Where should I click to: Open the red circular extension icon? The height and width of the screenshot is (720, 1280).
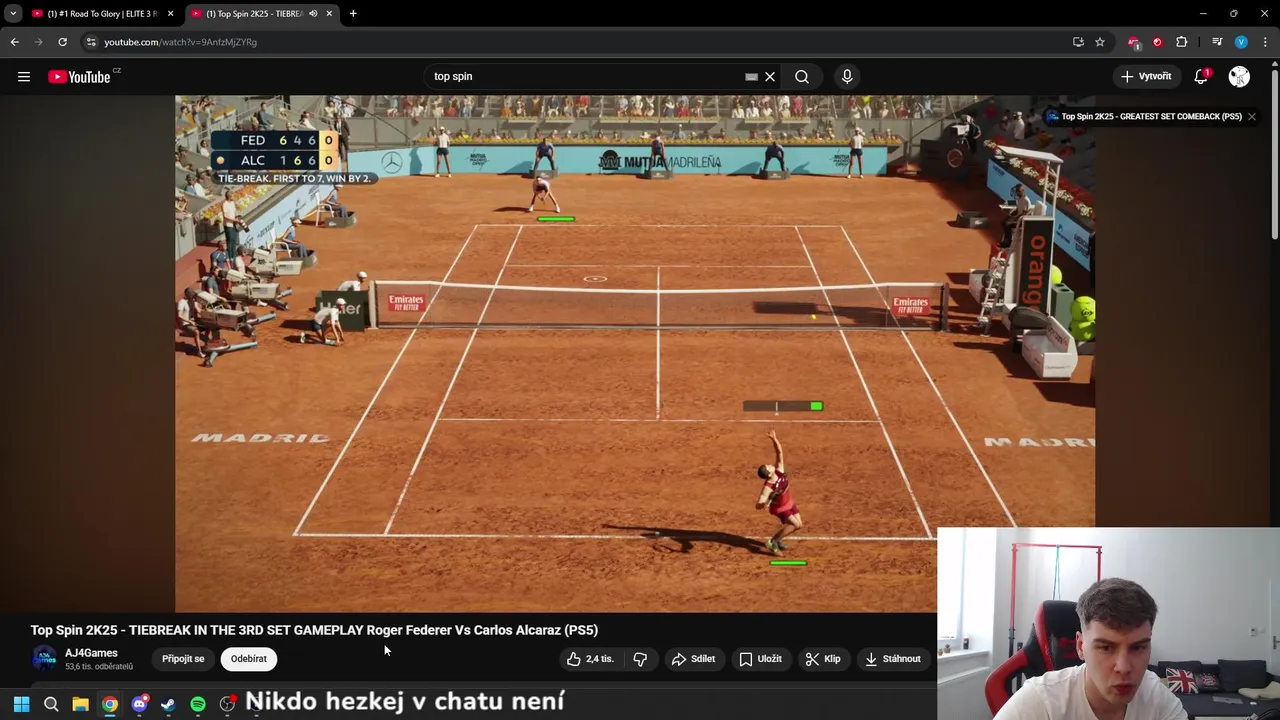1157,42
